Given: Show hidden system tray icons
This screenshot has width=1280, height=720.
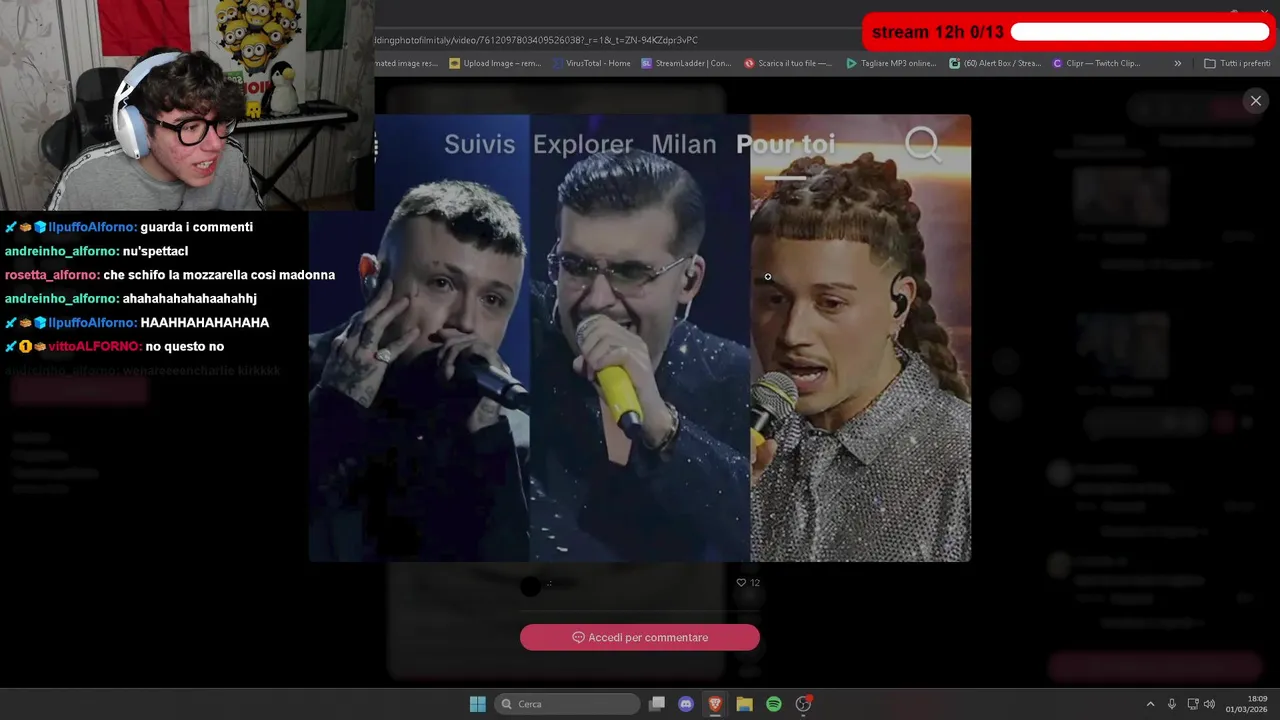Looking at the screenshot, I should (x=1150, y=704).
